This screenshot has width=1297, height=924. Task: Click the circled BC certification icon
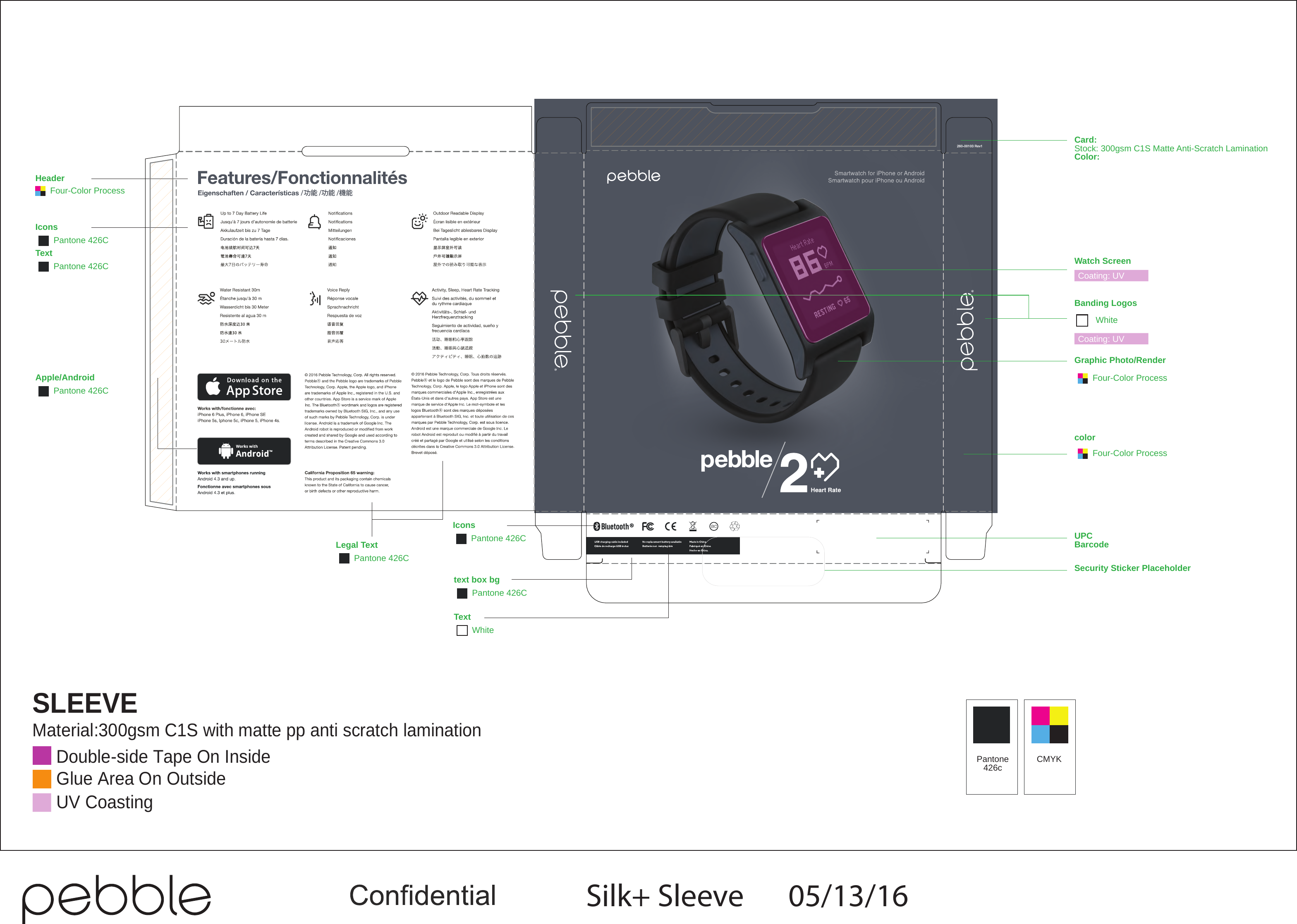[x=714, y=526]
